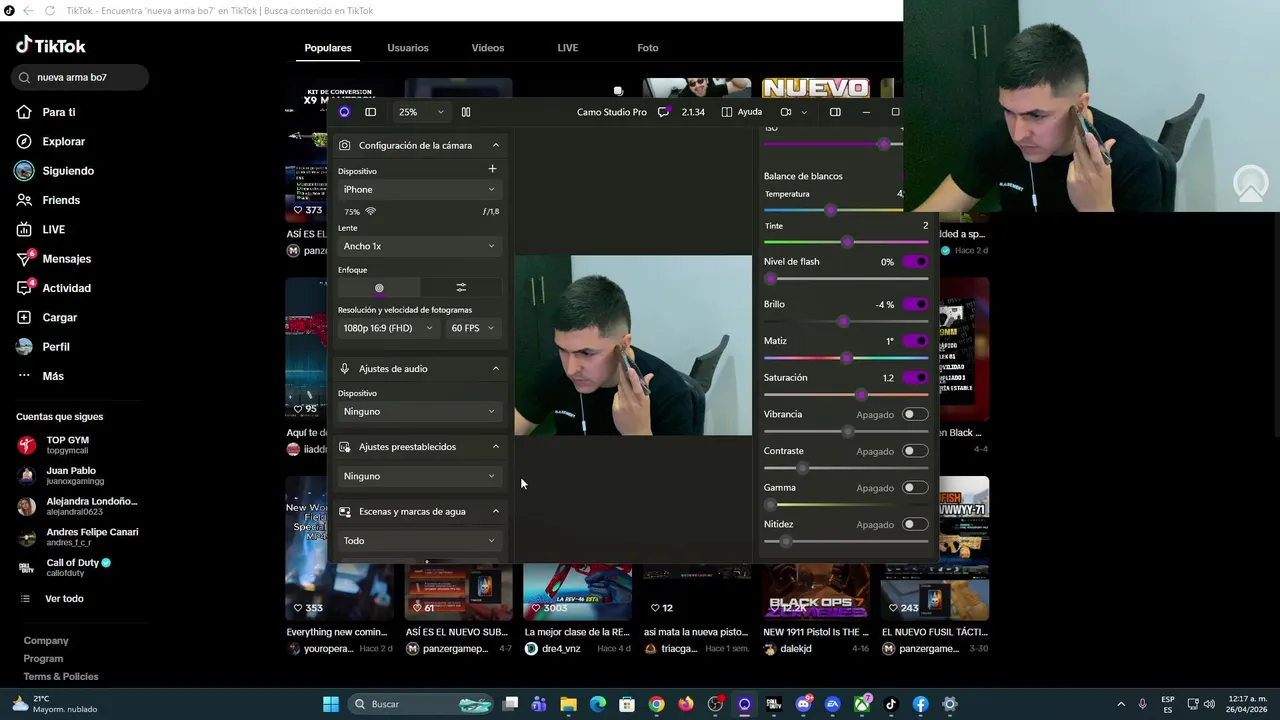Switch to the LIVE search tab on TikTok
Image resolution: width=1280 pixels, height=720 pixels.
tap(568, 48)
